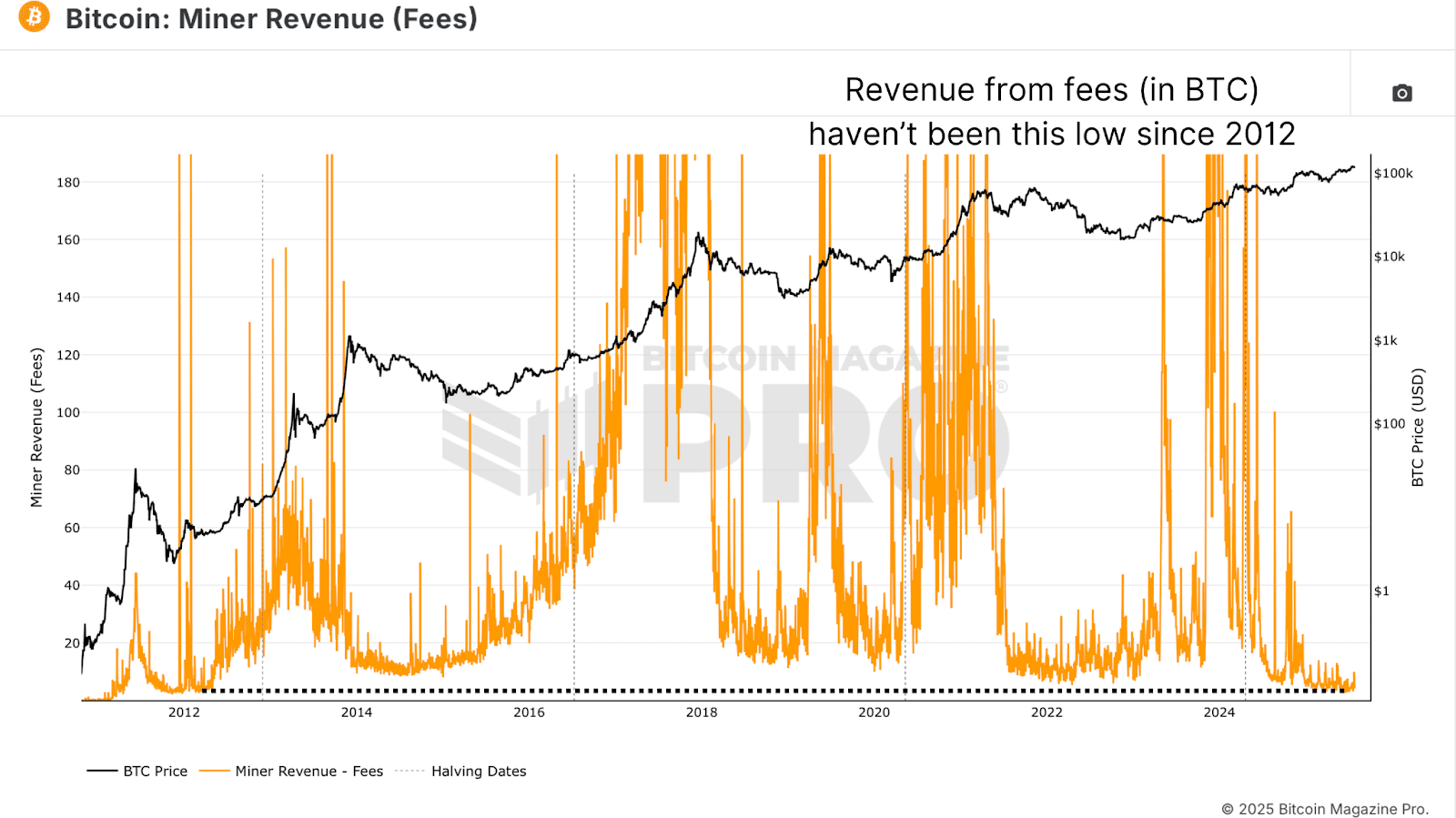Viewport: 1456px width, 818px height.
Task: Toggle Halving Dates legend entry
Action: pos(460,771)
